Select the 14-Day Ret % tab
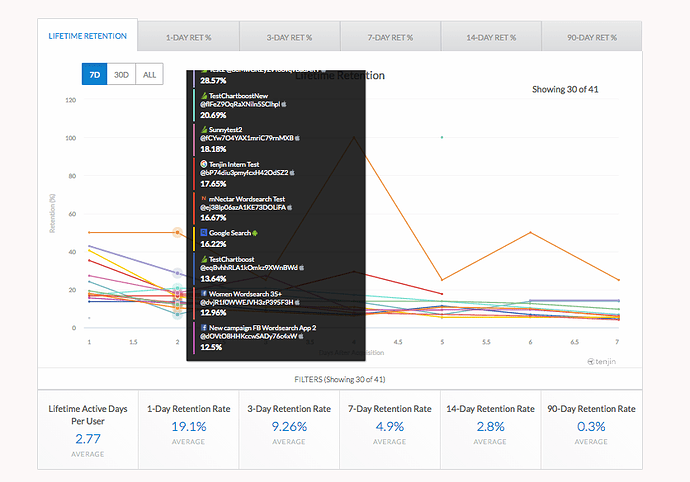The image size is (690, 482). click(x=491, y=37)
